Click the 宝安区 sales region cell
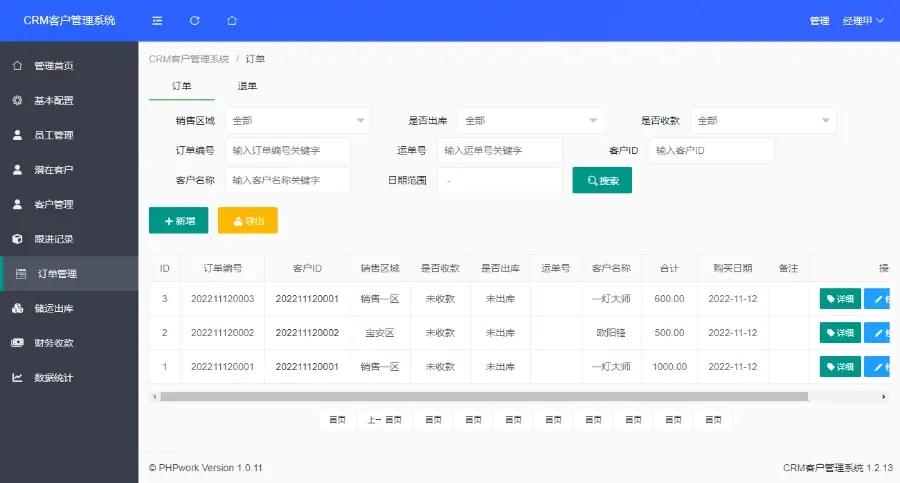Screen dimensions: 900x483 [380, 333]
